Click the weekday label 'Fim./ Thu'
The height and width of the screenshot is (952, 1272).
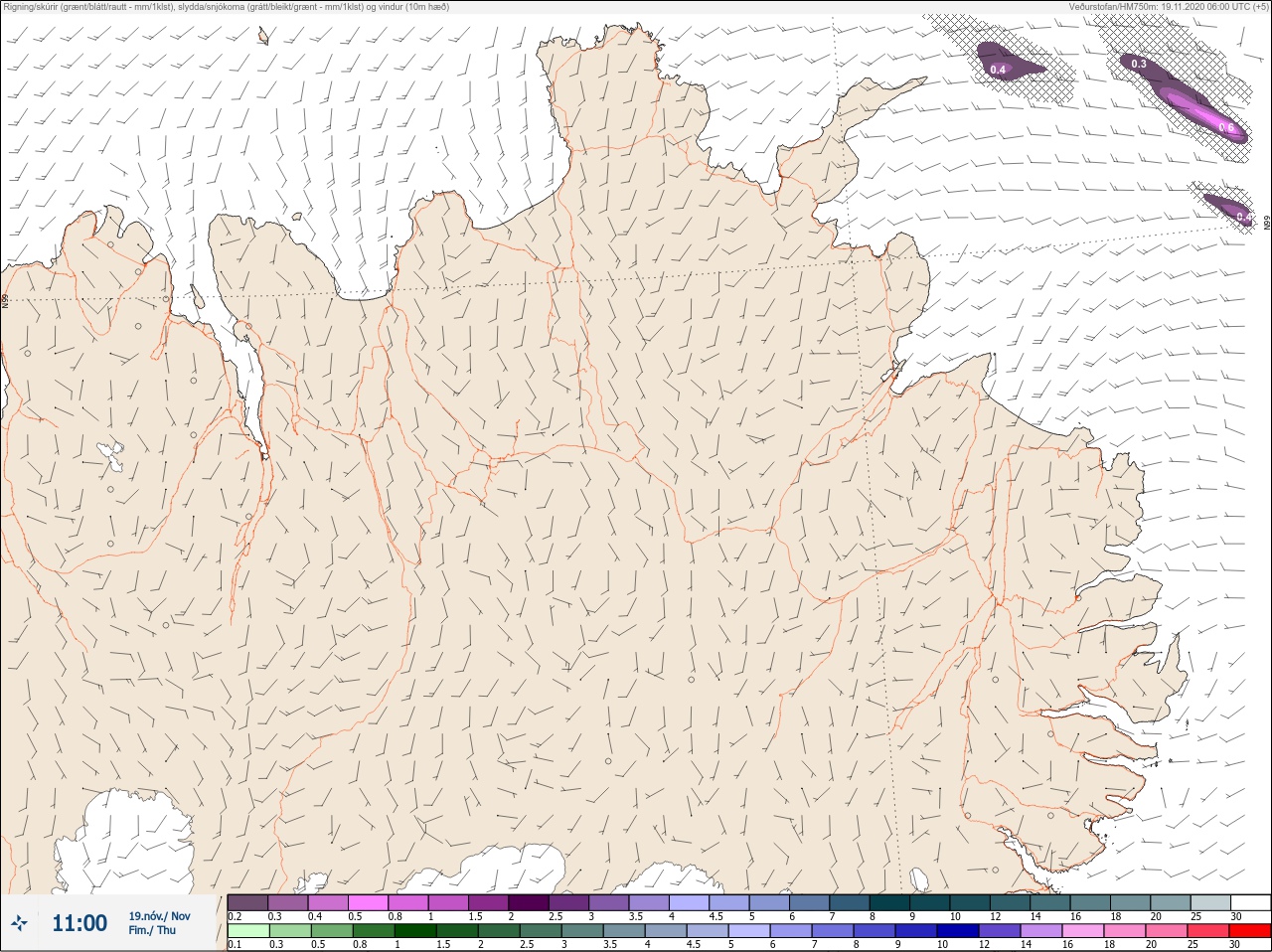click(152, 930)
